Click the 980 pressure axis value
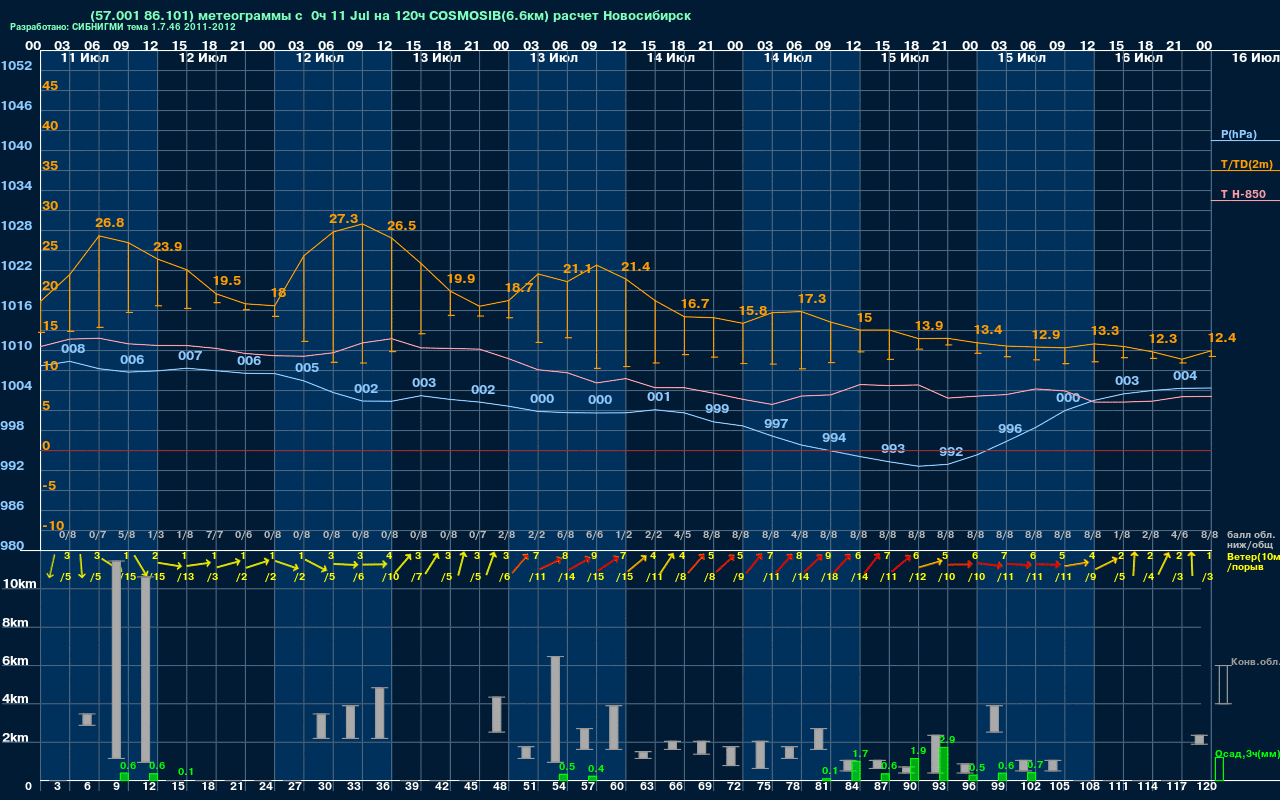Image resolution: width=1280 pixels, height=800 pixels. coord(12,545)
